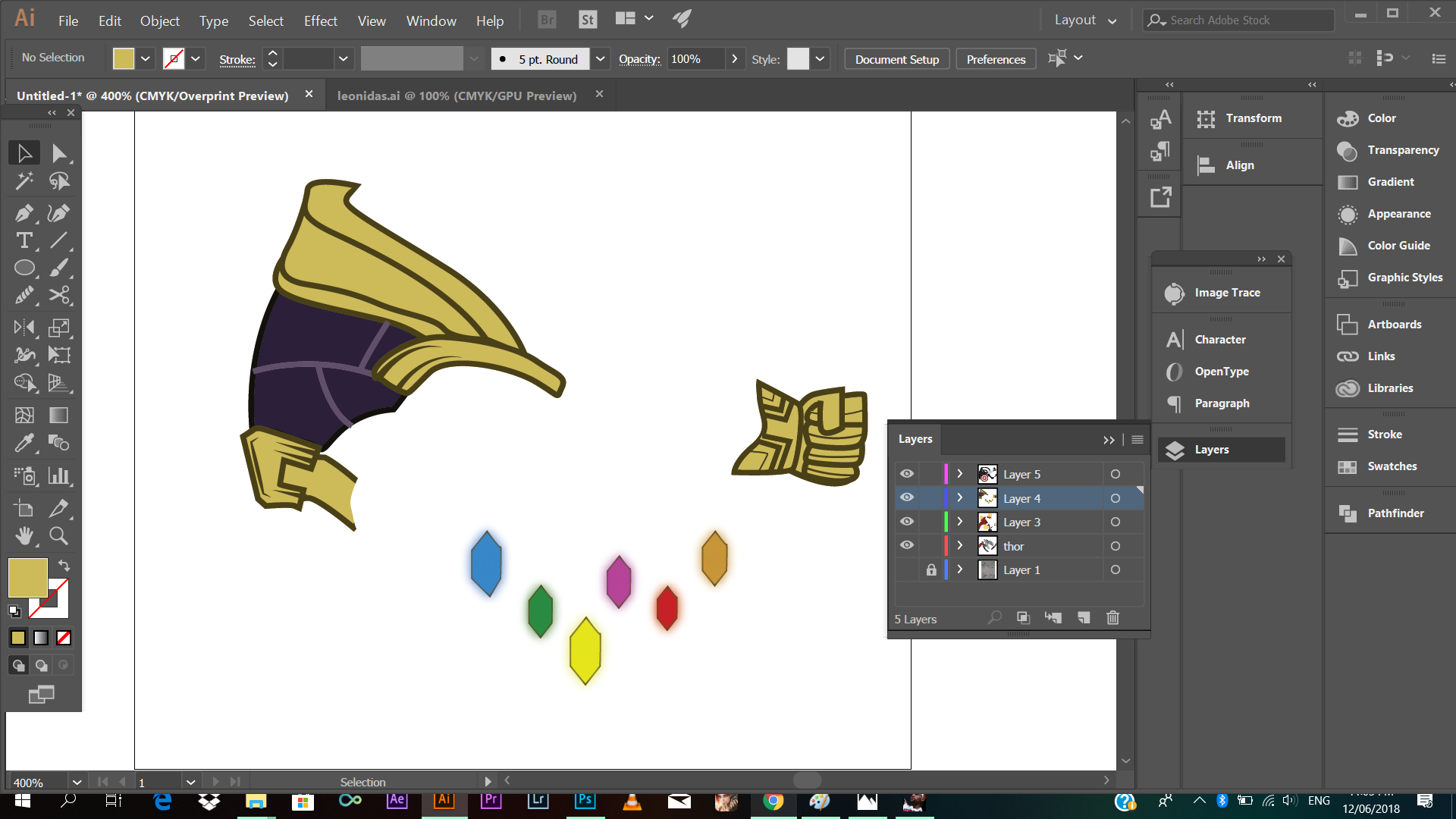Set fill mode to None
1456x819 pixels.
coord(64,638)
